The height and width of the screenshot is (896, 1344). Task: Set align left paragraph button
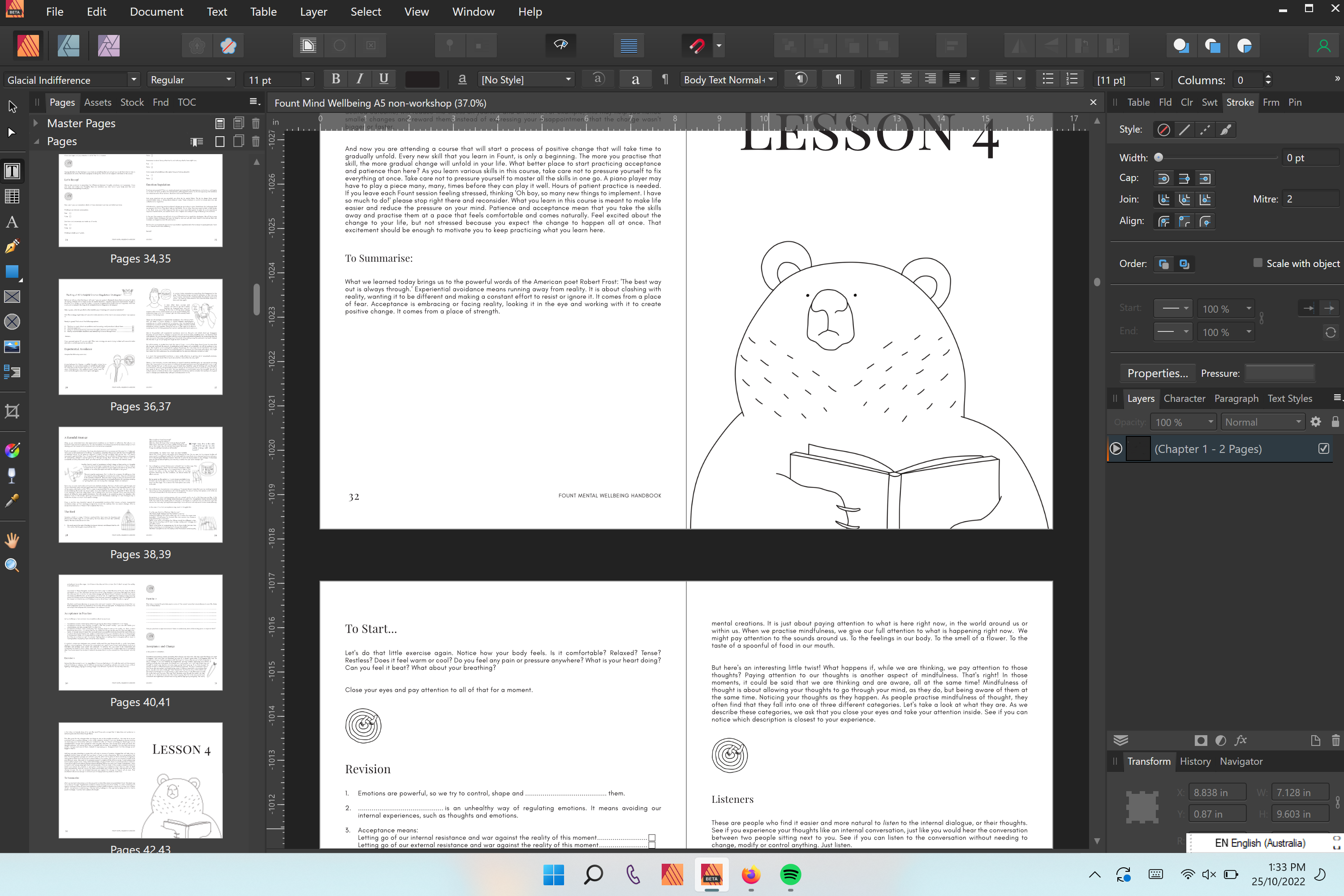882,79
